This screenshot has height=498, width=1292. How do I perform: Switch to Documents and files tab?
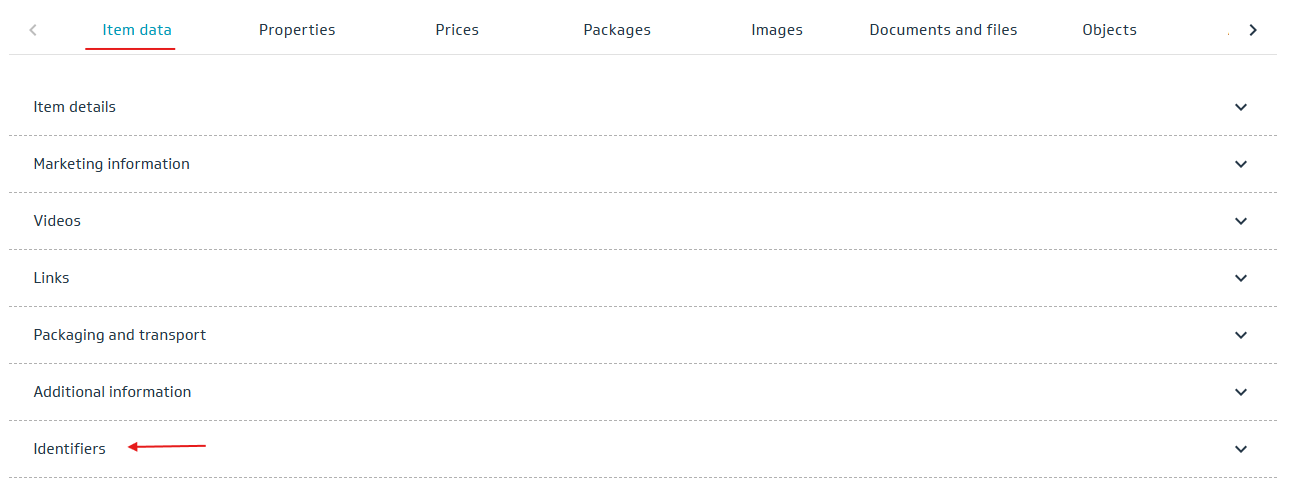pyautogui.click(x=943, y=30)
